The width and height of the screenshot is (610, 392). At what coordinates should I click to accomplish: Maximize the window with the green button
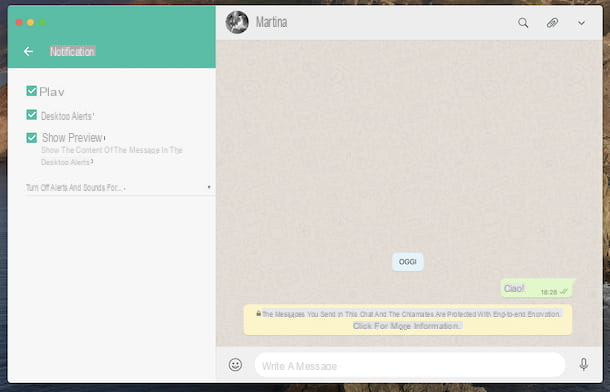point(42,23)
